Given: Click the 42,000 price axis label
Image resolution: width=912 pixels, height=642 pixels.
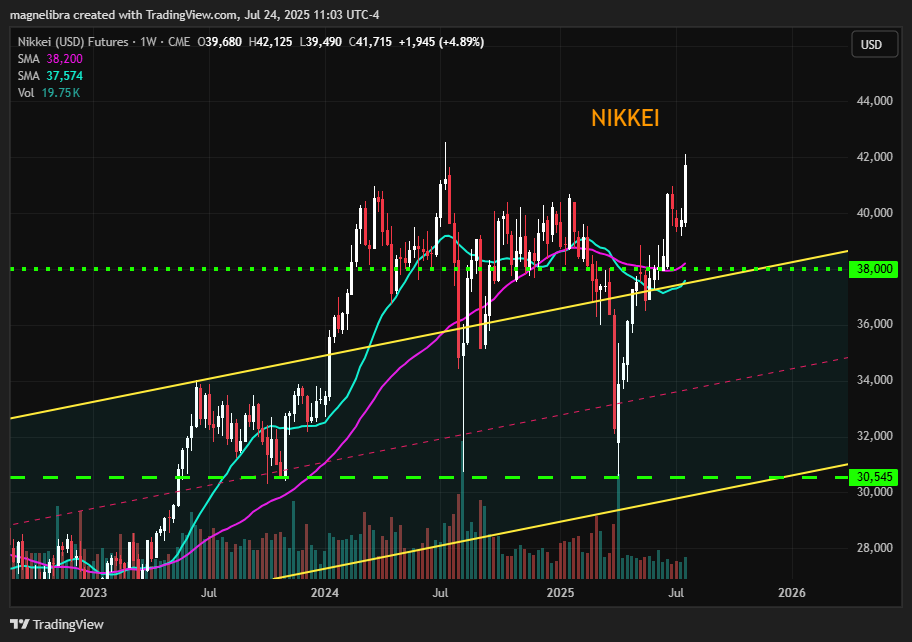Looking at the screenshot, I should tap(874, 156).
